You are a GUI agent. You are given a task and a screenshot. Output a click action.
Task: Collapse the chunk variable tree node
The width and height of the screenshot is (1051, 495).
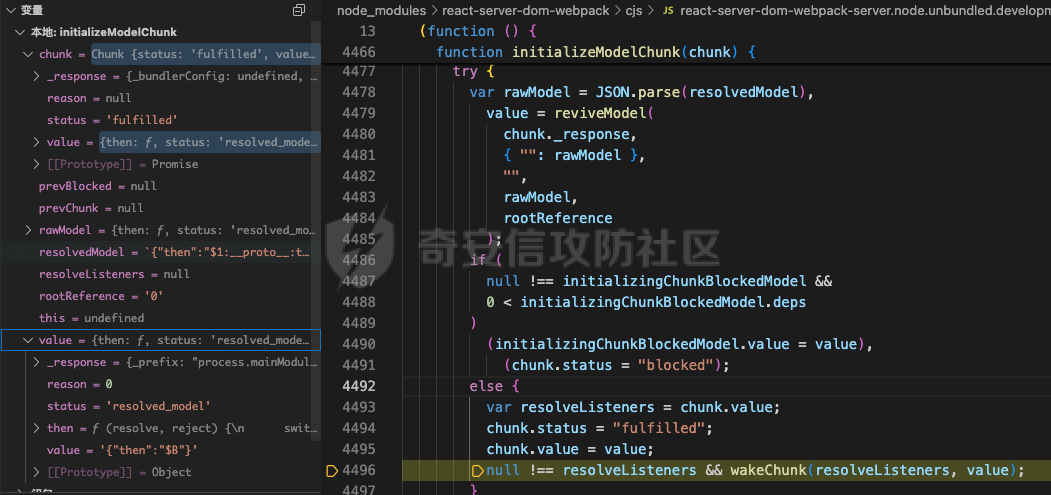pos(28,54)
